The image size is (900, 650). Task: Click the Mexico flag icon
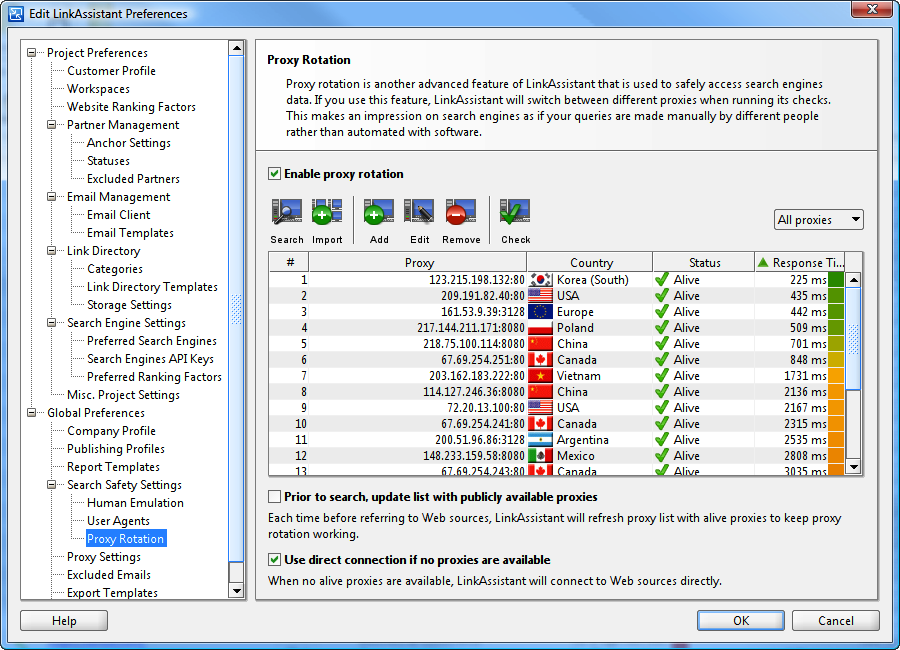coord(540,456)
